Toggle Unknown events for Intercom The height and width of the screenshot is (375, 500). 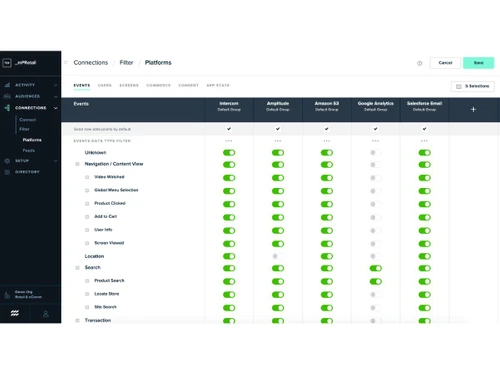(x=229, y=153)
